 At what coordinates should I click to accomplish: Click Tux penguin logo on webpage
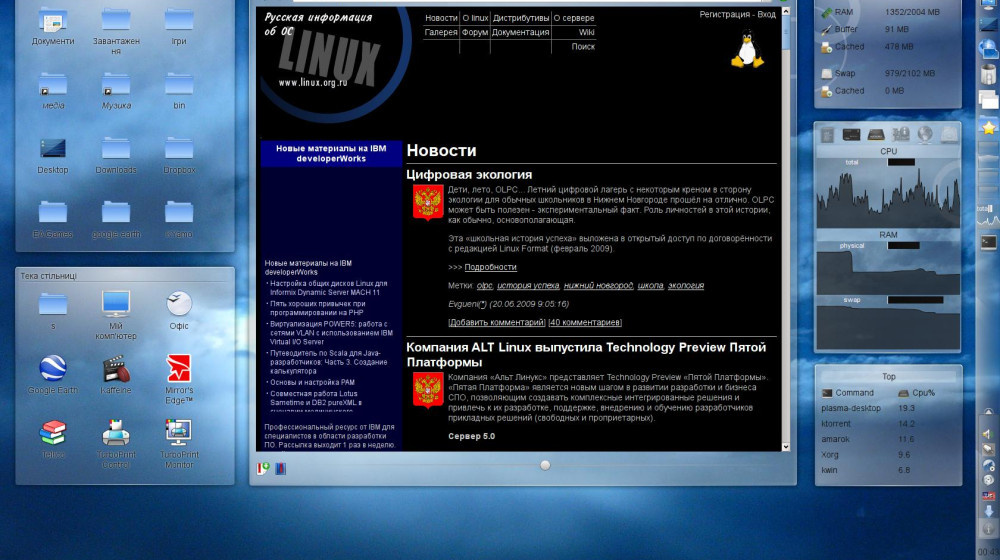(747, 50)
